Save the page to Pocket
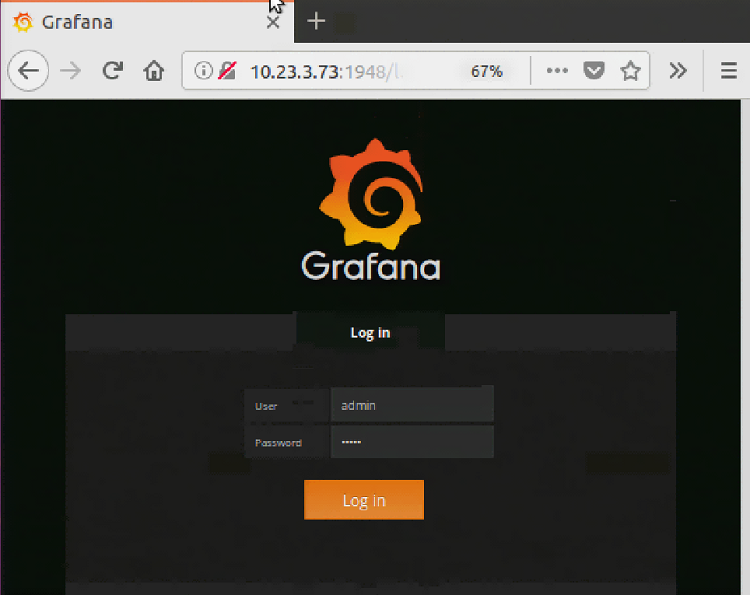 click(594, 71)
